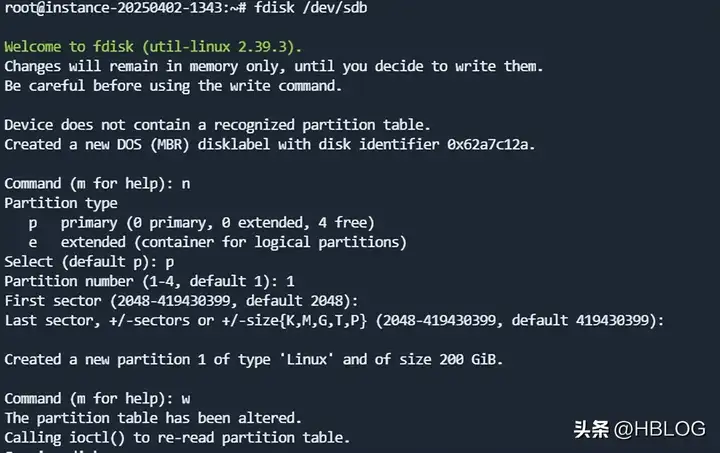The image size is (720, 453).
Task: Click the 'Command (m for help): w' prompt
Action: tap(97, 398)
